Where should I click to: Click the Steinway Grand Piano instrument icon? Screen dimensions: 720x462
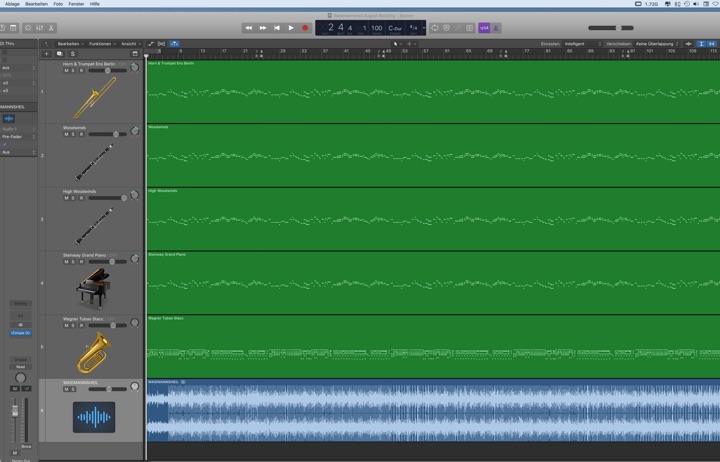pos(93,288)
